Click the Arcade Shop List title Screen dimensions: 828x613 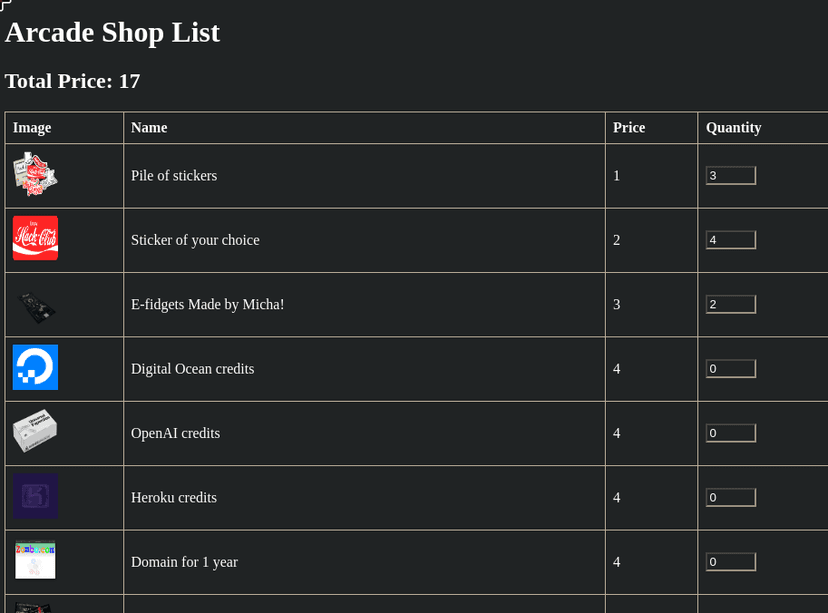pos(112,32)
